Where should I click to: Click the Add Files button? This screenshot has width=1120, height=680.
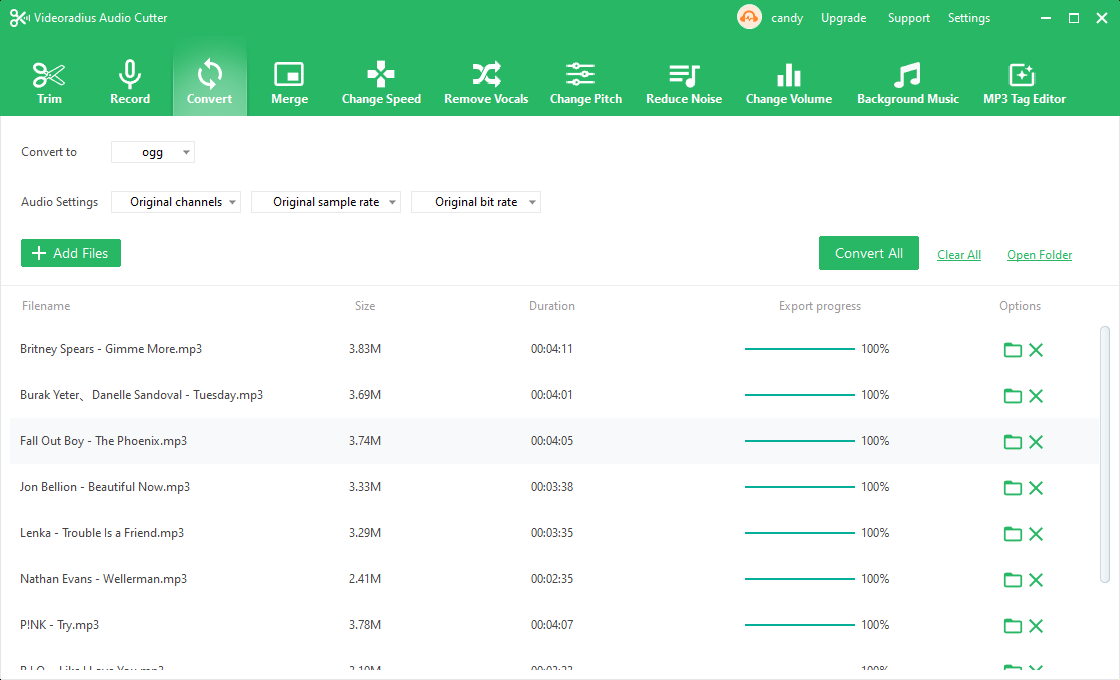tap(71, 253)
